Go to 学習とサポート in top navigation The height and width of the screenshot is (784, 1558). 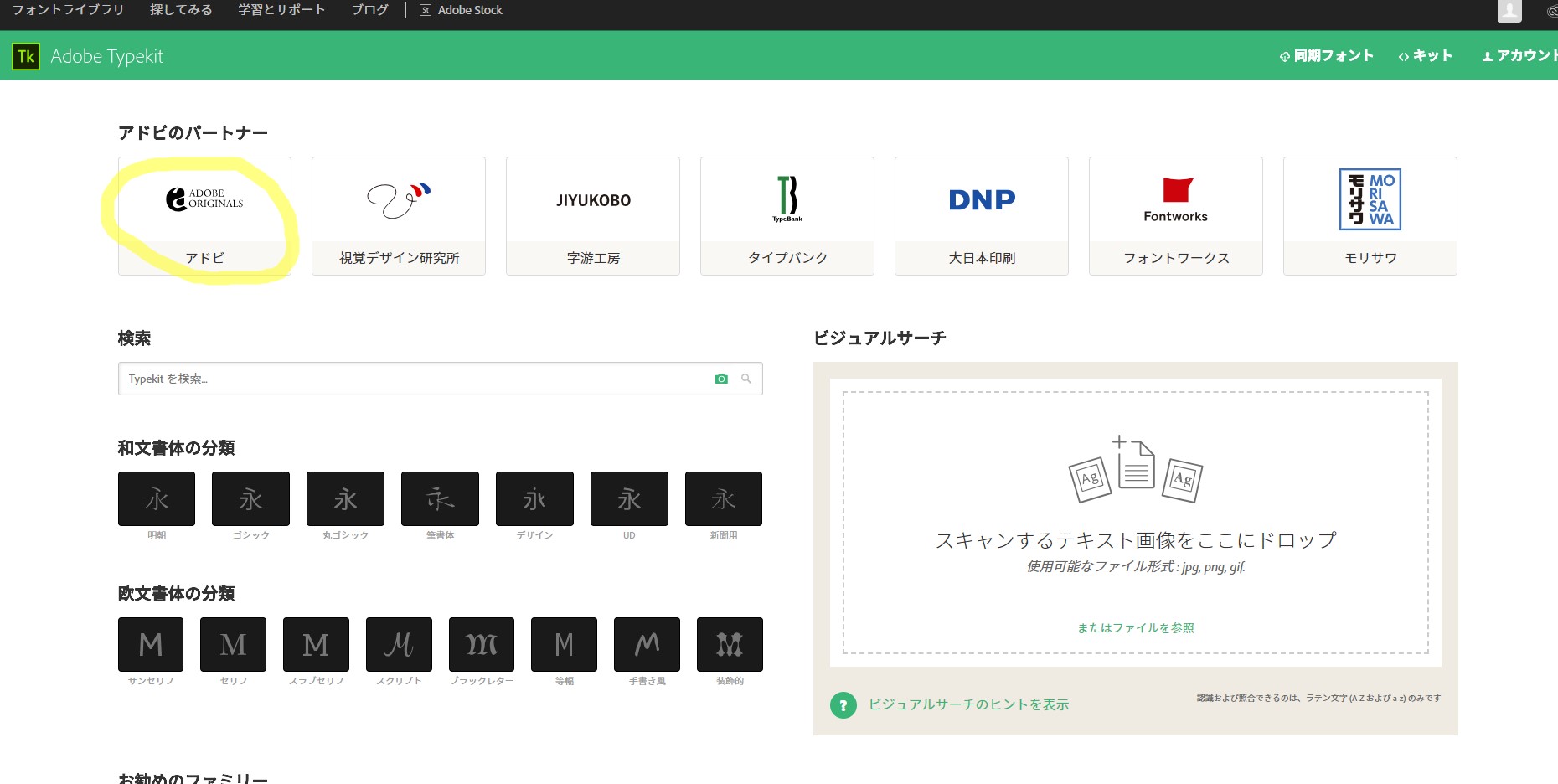tap(281, 10)
